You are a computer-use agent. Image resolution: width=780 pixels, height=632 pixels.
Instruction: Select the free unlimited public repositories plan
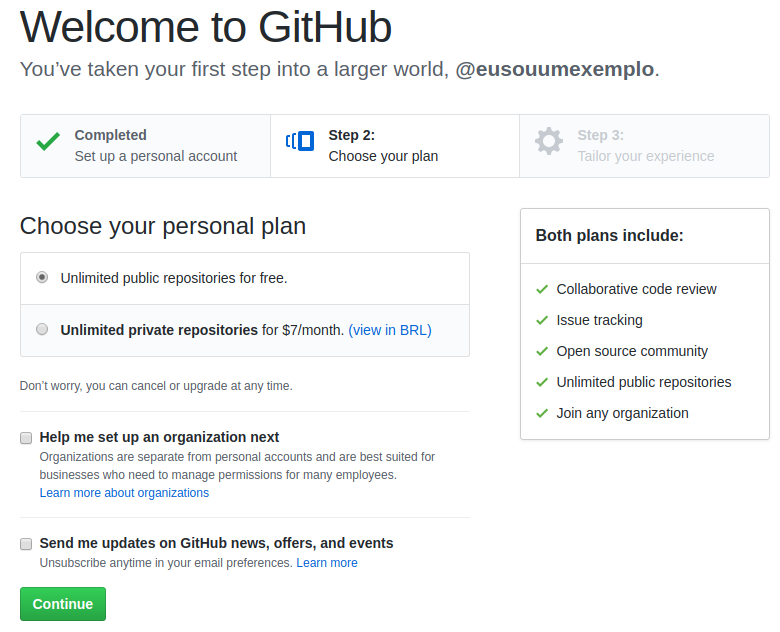[x=42, y=277]
